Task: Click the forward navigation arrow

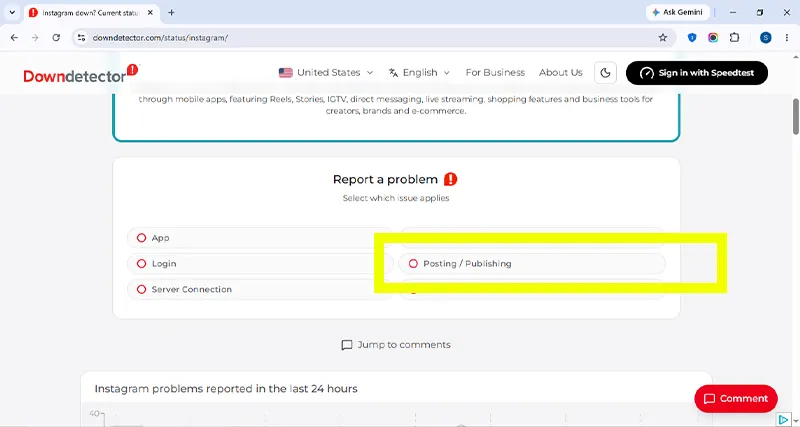Action: tap(35, 38)
